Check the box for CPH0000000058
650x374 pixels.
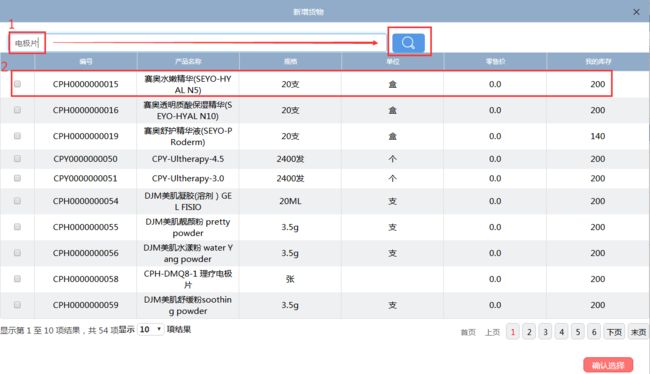coord(17,279)
